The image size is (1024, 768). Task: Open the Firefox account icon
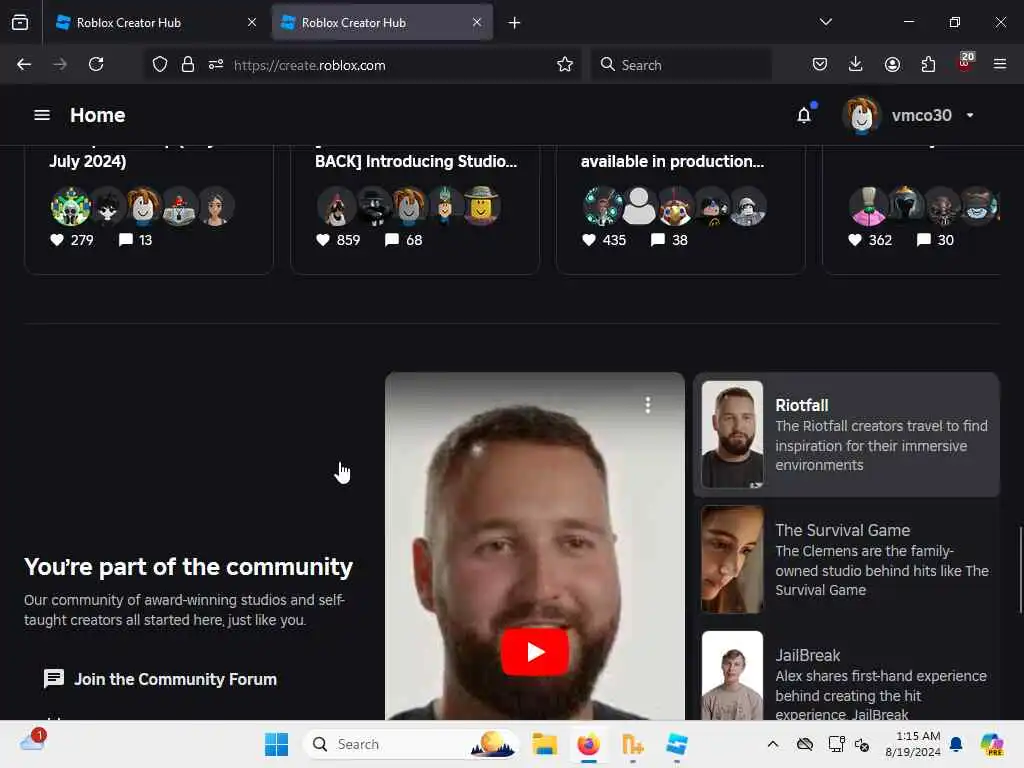click(x=892, y=64)
